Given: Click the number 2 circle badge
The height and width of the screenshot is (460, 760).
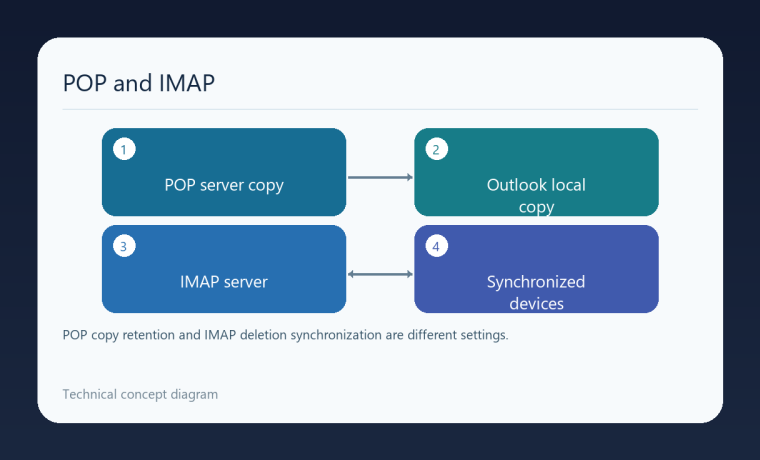Looking at the screenshot, I should tap(436, 149).
